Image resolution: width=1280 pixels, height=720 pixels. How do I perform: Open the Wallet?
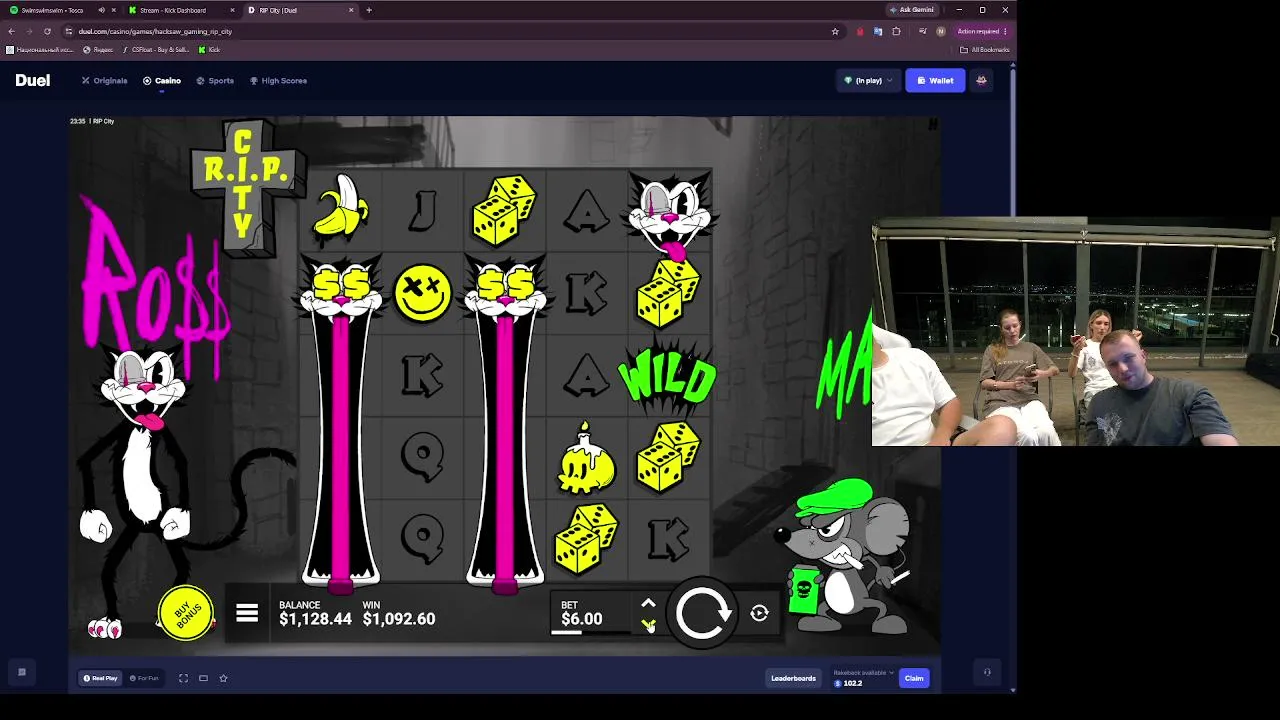[935, 80]
